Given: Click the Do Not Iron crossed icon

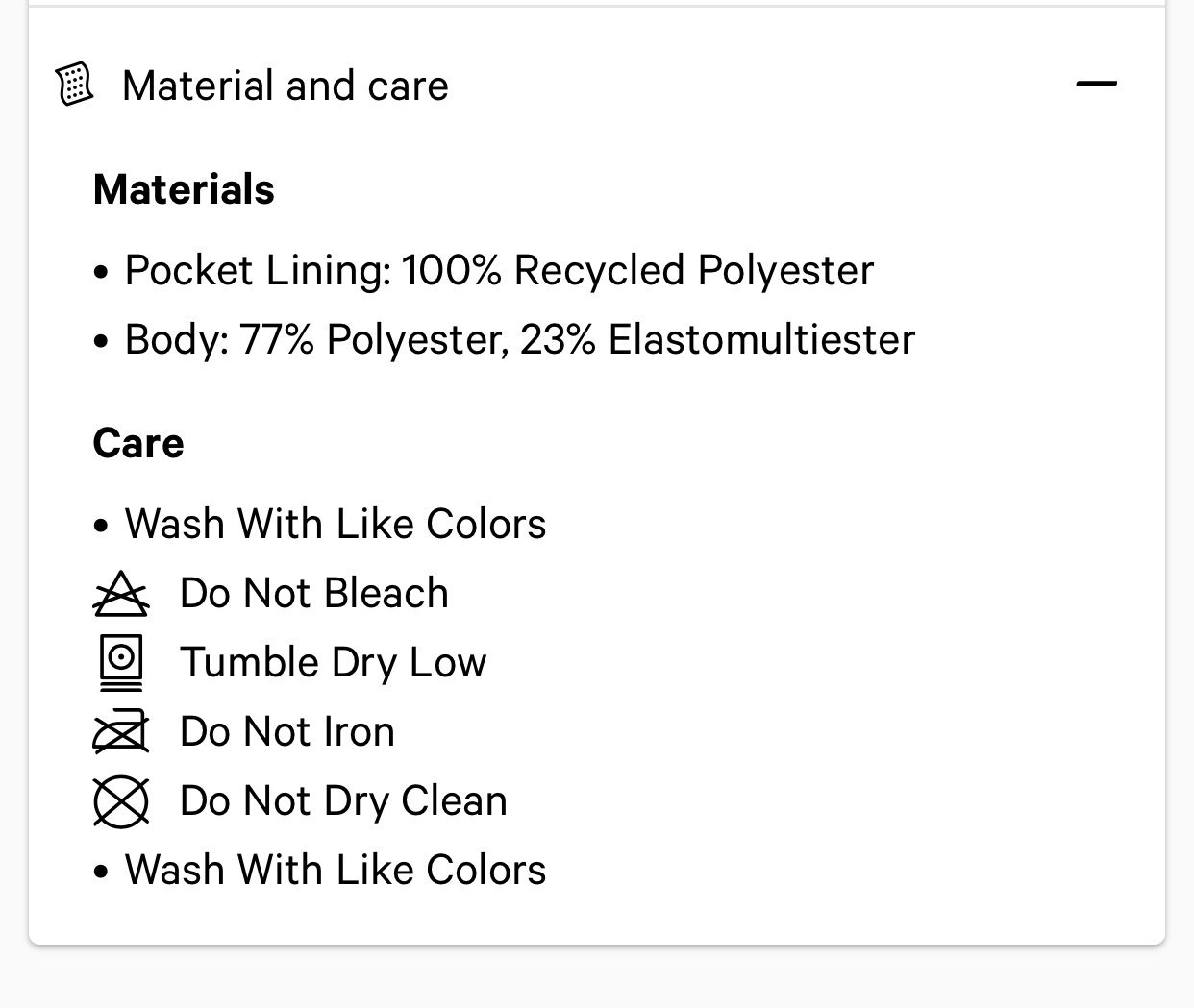Looking at the screenshot, I should (121, 731).
